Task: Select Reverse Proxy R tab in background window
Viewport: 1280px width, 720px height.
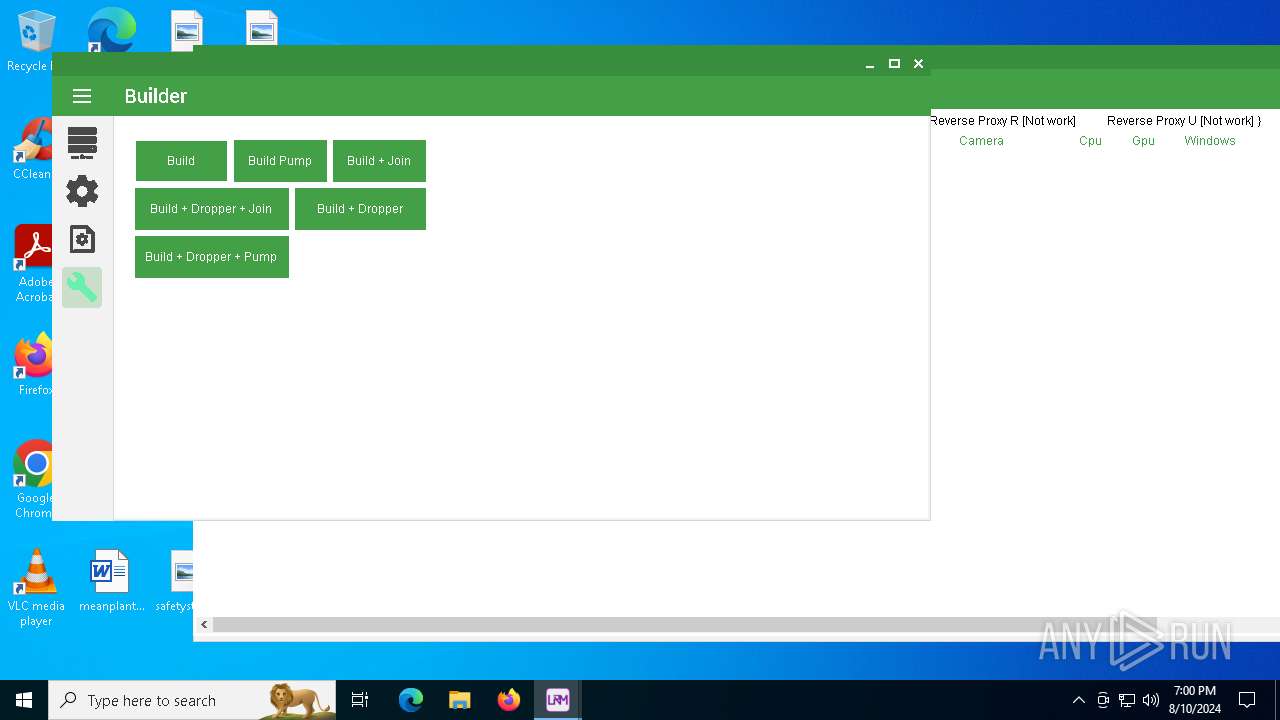Action: pos(1003,120)
